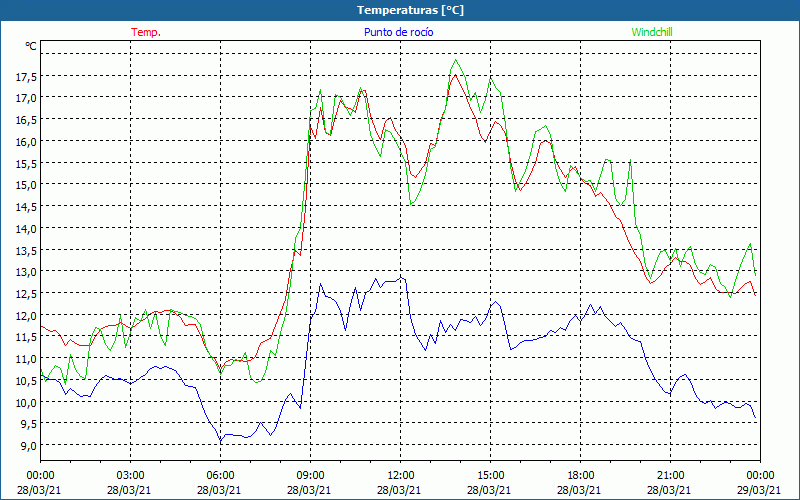This screenshot has width=800, height=500.
Task: Click the 09:00 time axis label
Action: pos(310,476)
